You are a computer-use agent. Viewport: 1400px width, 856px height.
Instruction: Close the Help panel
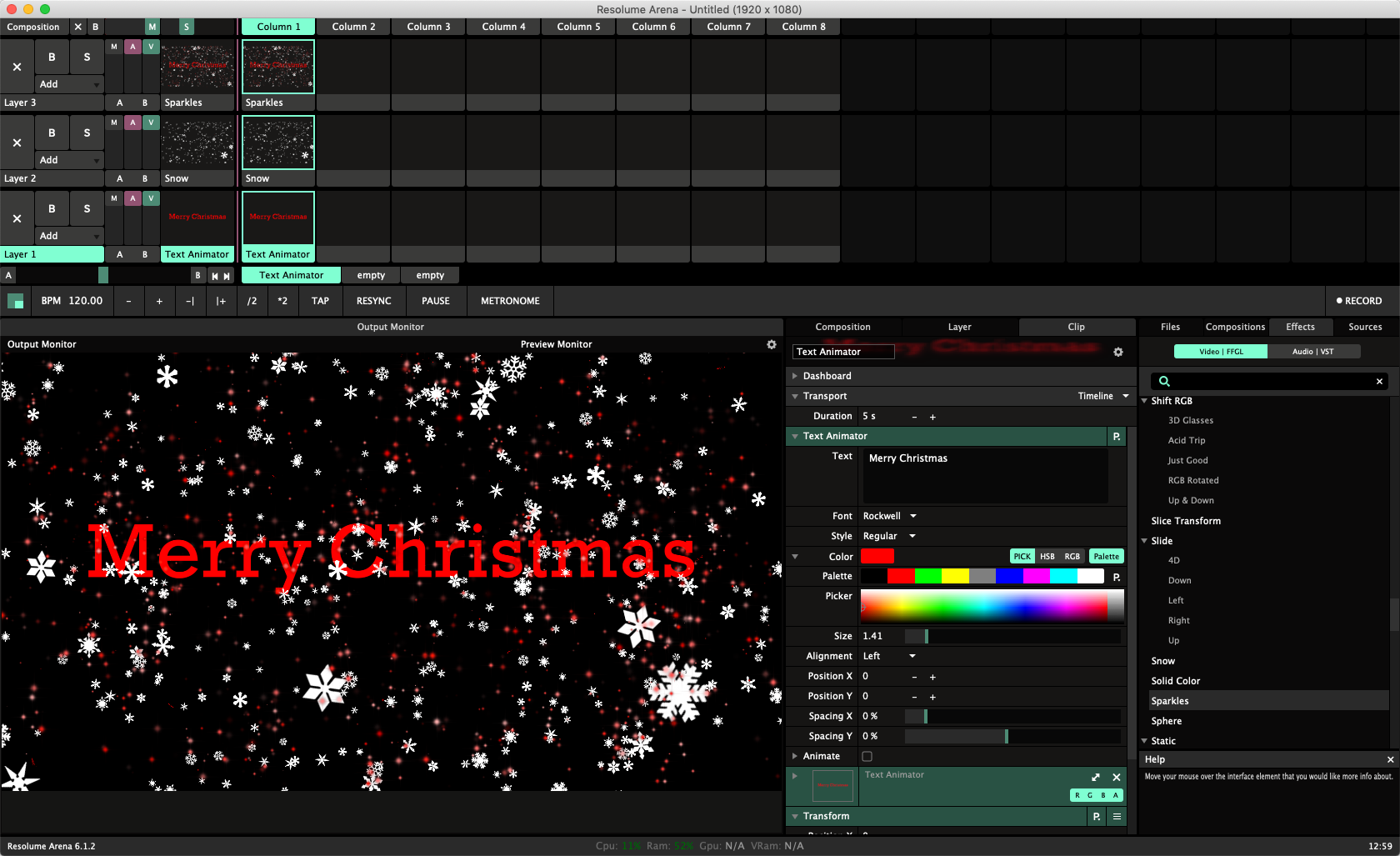click(1389, 759)
